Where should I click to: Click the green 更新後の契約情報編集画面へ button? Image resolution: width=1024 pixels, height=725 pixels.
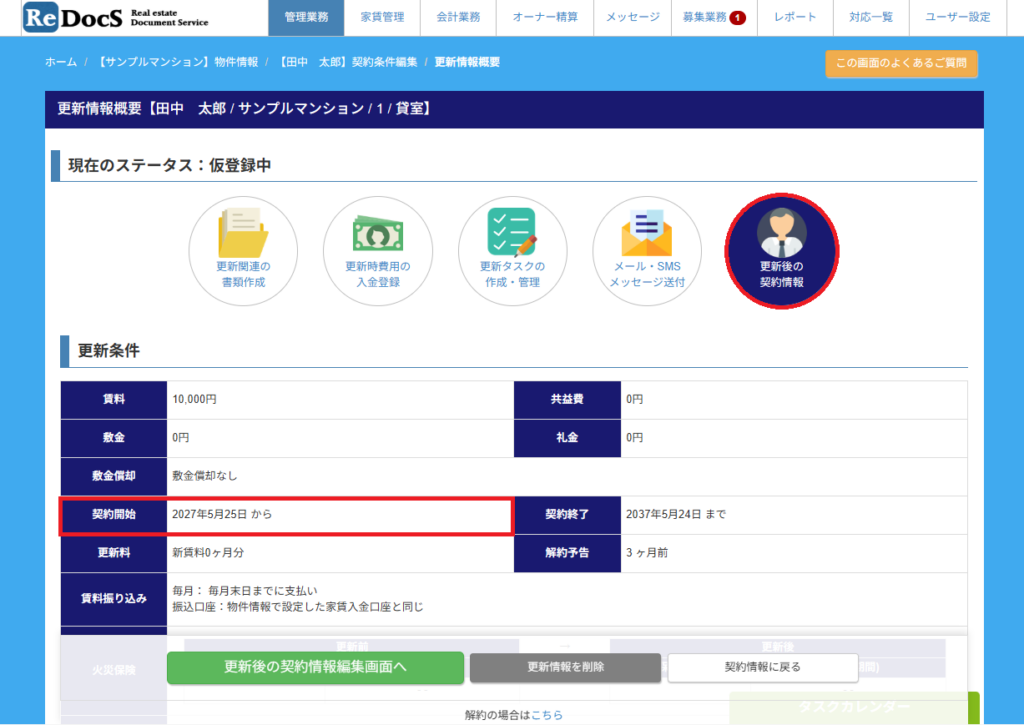(x=315, y=667)
